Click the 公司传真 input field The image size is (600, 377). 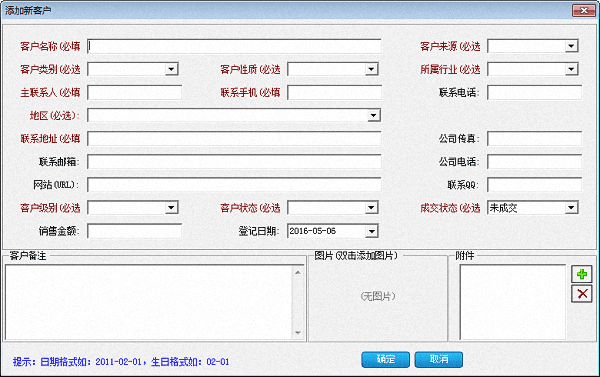pyautogui.click(x=534, y=139)
